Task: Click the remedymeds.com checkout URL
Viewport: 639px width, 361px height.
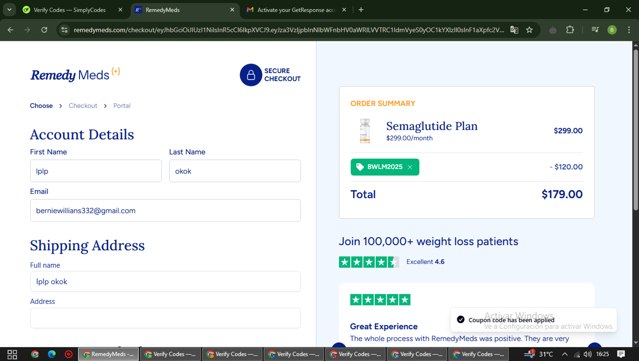Action: [289, 30]
